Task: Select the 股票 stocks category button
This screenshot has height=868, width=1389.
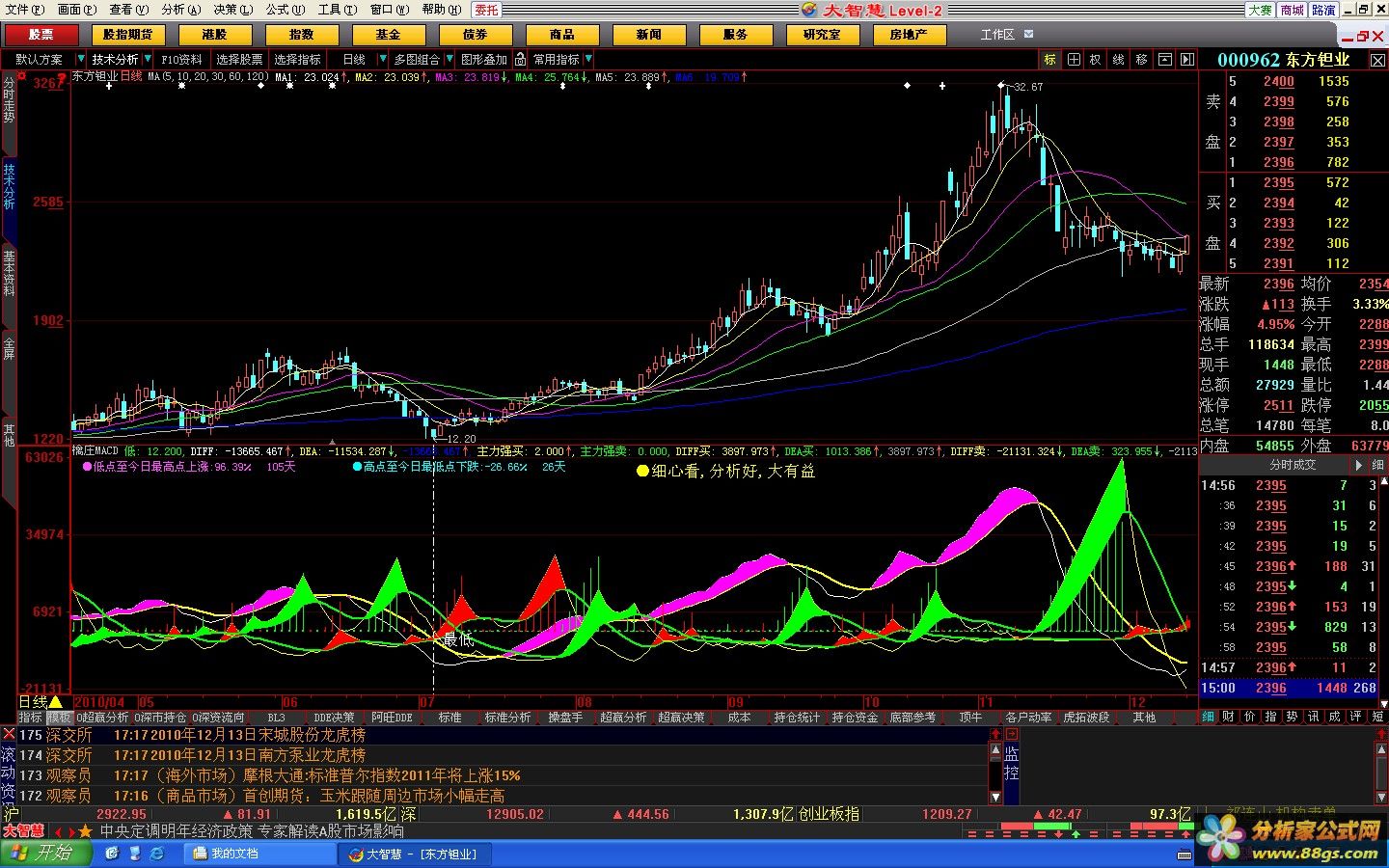Action: click(41, 35)
